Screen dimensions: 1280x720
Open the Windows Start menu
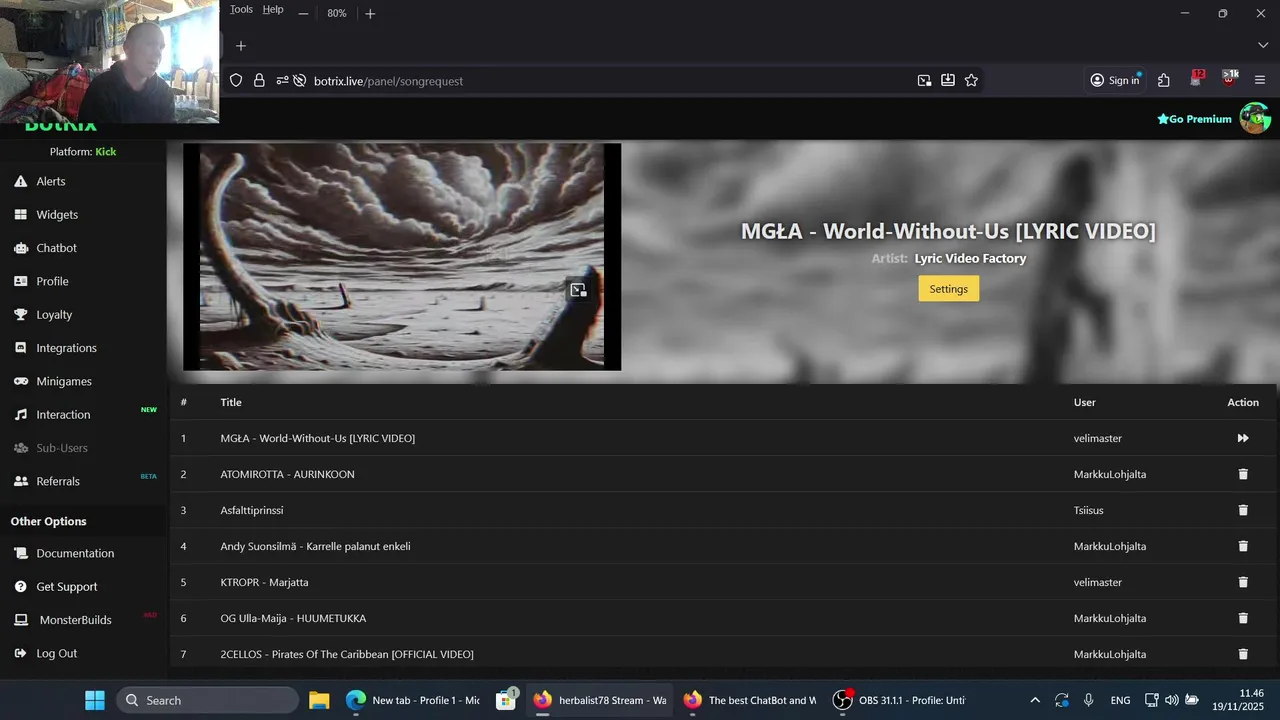pos(94,700)
